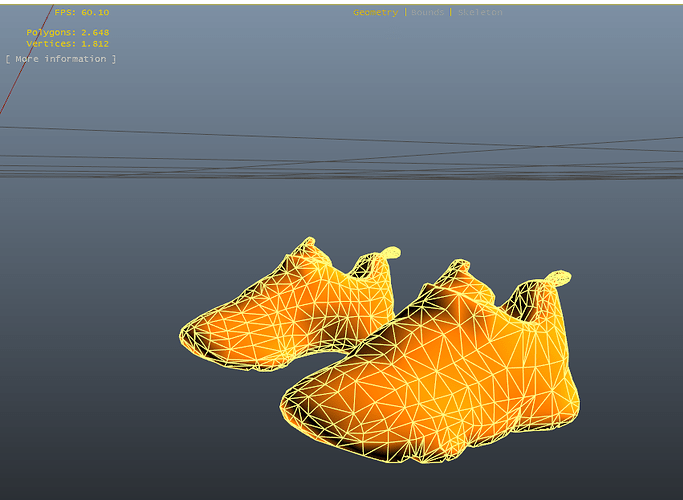Select the Polygons count label

click(x=68, y=32)
